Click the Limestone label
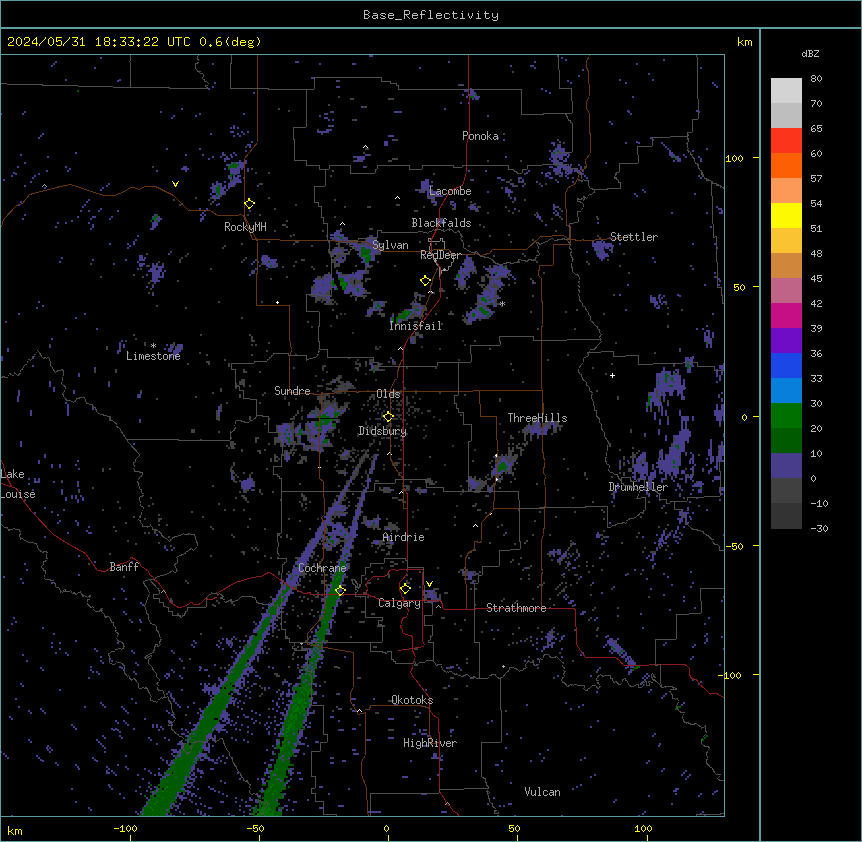Image resolution: width=862 pixels, height=842 pixels. pyautogui.click(x=153, y=356)
